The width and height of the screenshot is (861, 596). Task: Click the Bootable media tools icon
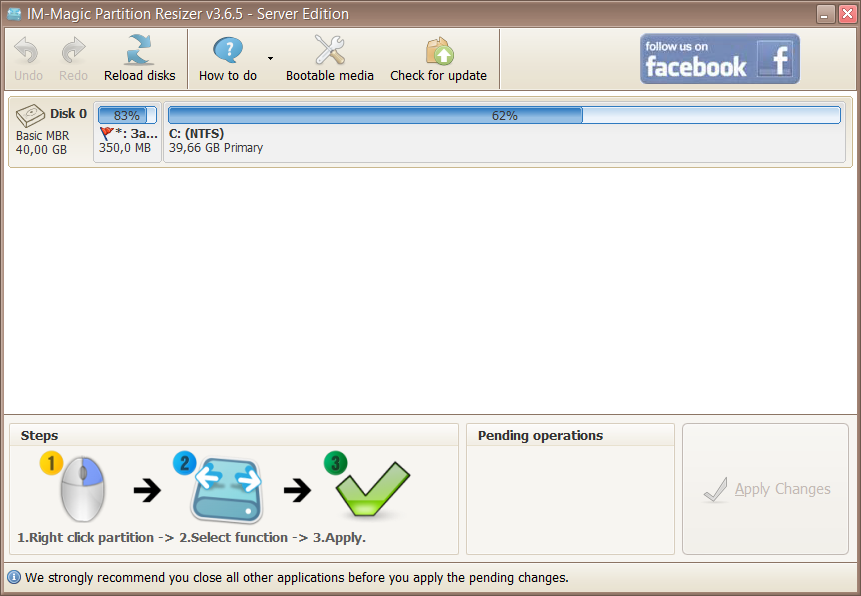click(329, 46)
